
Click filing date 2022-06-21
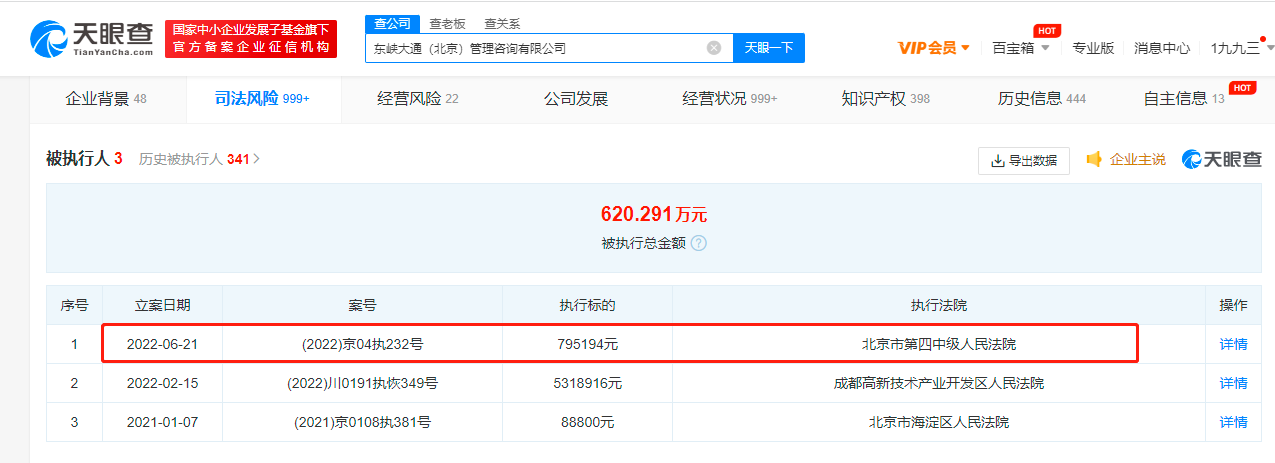coord(162,344)
